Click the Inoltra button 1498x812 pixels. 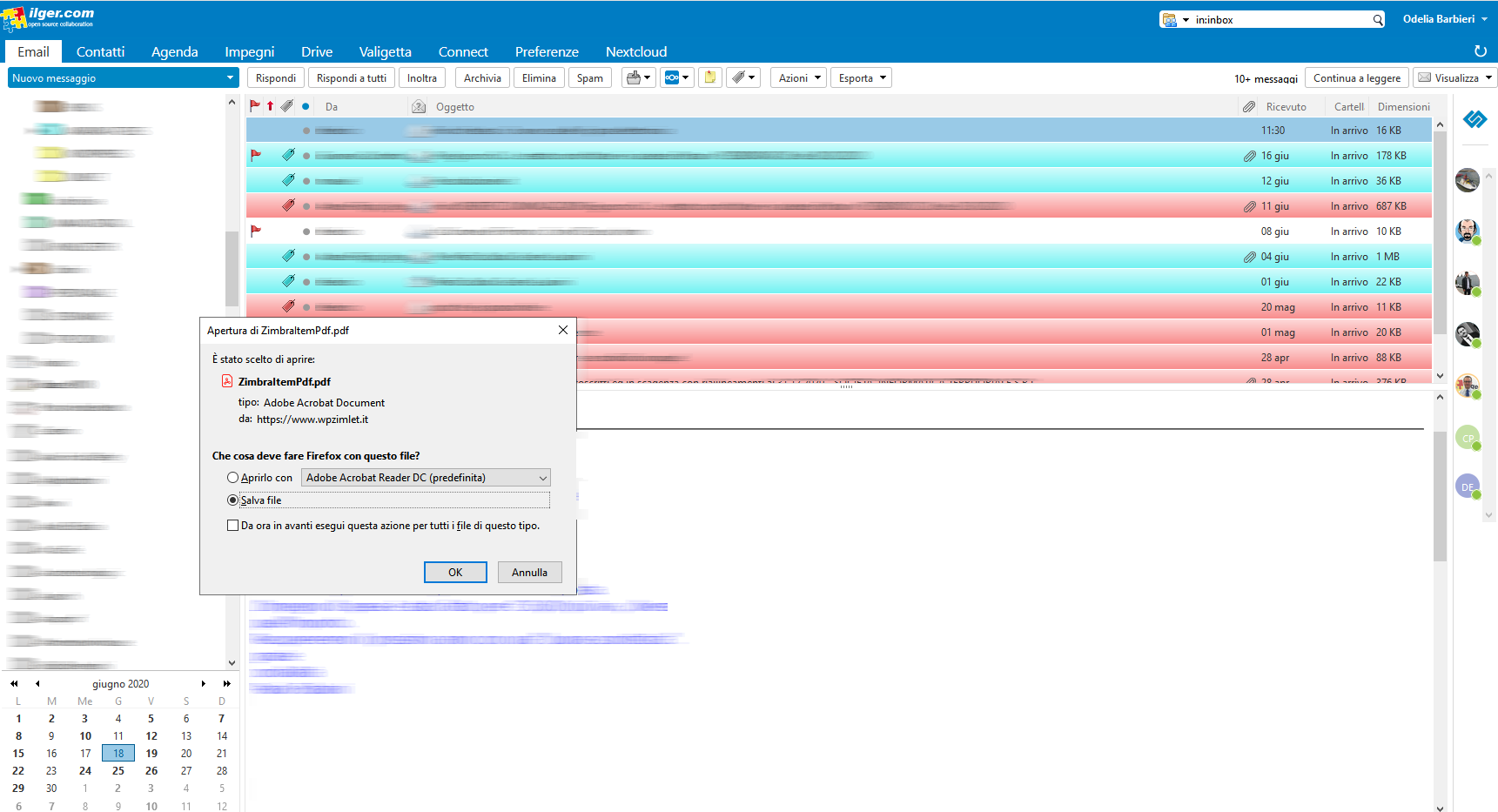tap(422, 78)
